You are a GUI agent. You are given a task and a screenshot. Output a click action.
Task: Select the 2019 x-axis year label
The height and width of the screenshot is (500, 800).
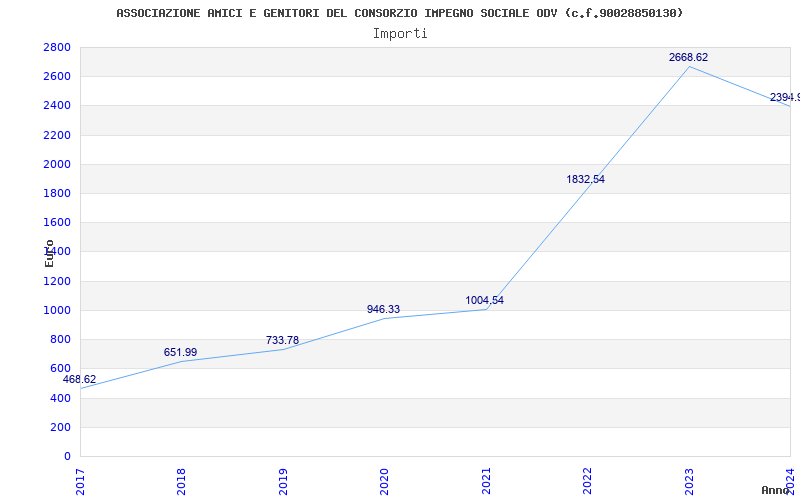pos(284,480)
